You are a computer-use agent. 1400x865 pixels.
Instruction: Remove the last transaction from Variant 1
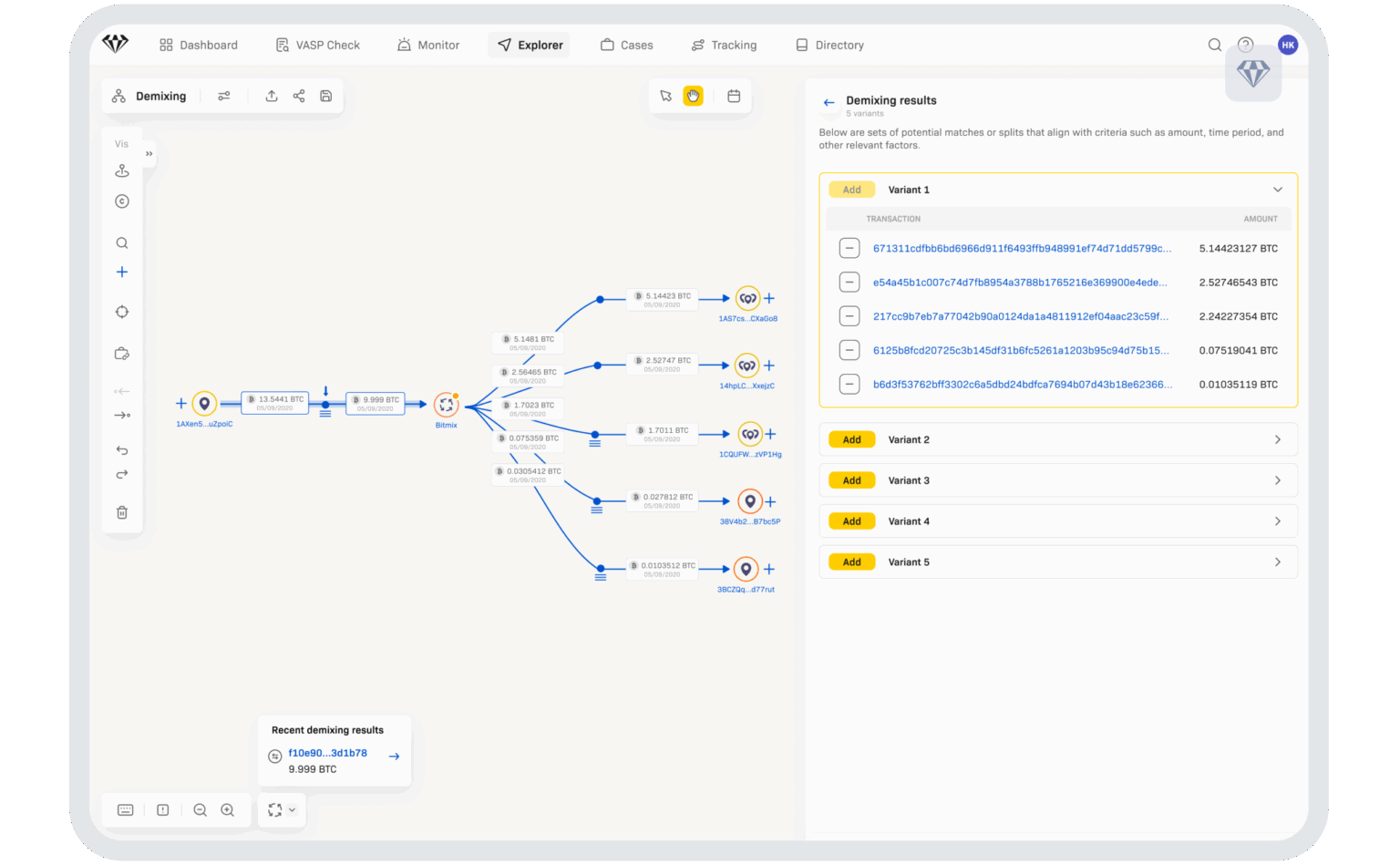coord(849,384)
